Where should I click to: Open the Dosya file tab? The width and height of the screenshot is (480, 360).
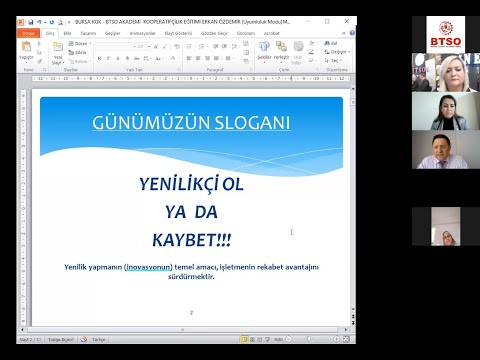click(x=28, y=33)
